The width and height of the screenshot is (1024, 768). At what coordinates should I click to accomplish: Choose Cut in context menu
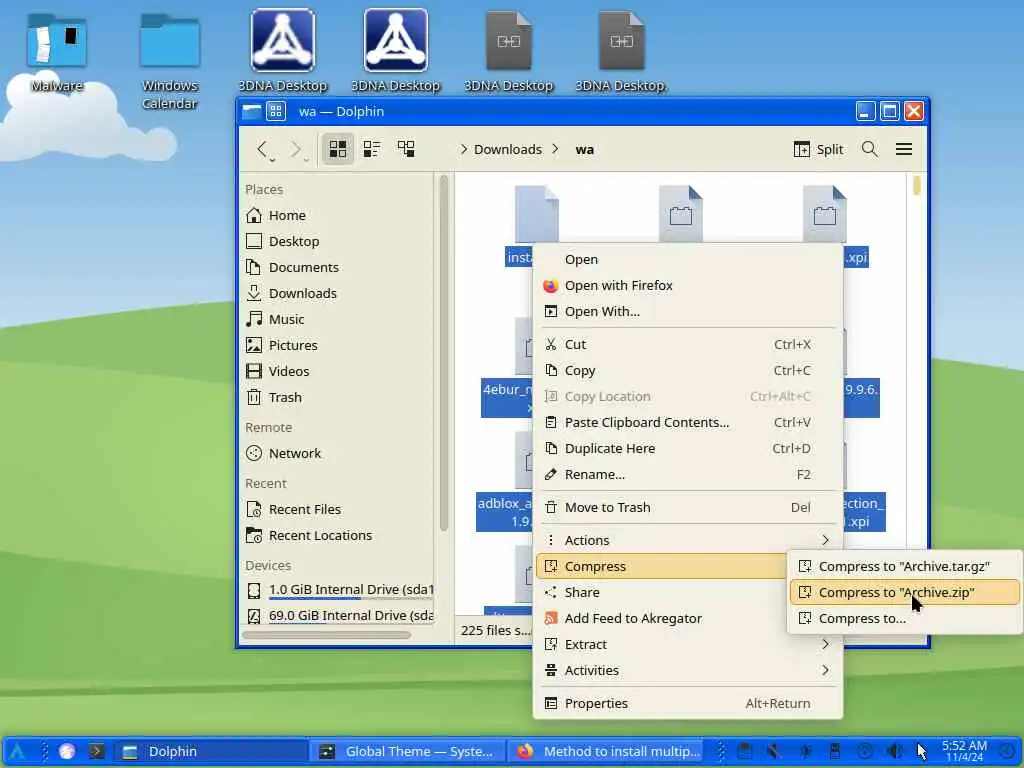coord(687,345)
